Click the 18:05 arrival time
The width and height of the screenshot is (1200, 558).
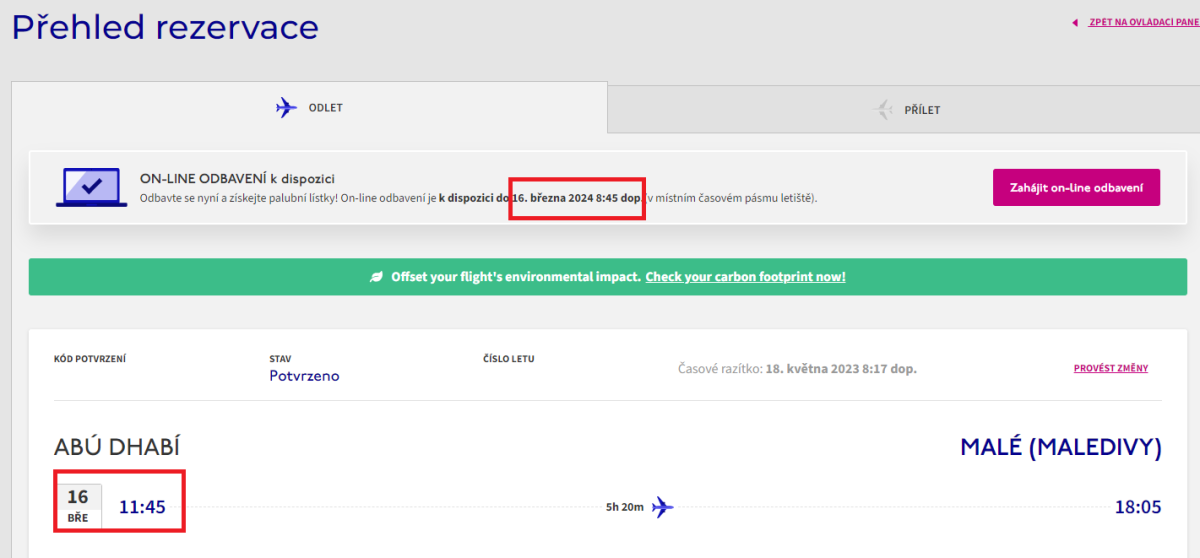(1137, 507)
